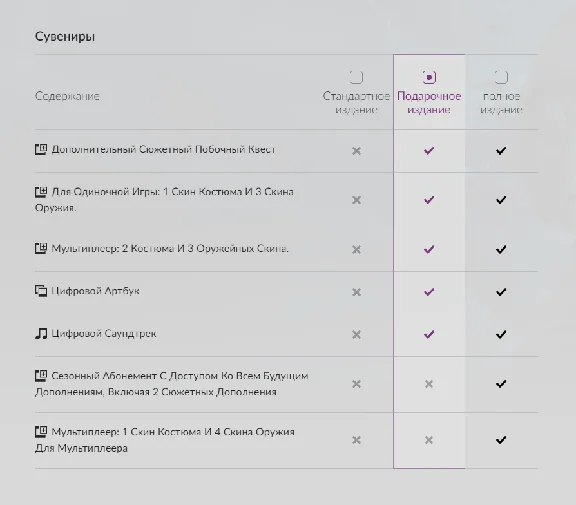Click the Стандартное издание column label
Screen dimensions: 576x505
click(x=356, y=102)
